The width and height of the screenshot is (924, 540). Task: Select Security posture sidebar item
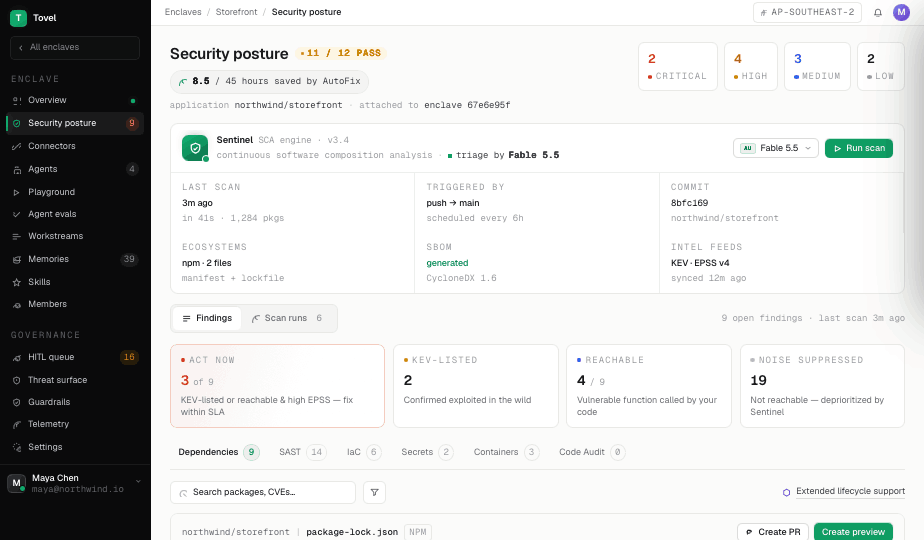click(75, 123)
